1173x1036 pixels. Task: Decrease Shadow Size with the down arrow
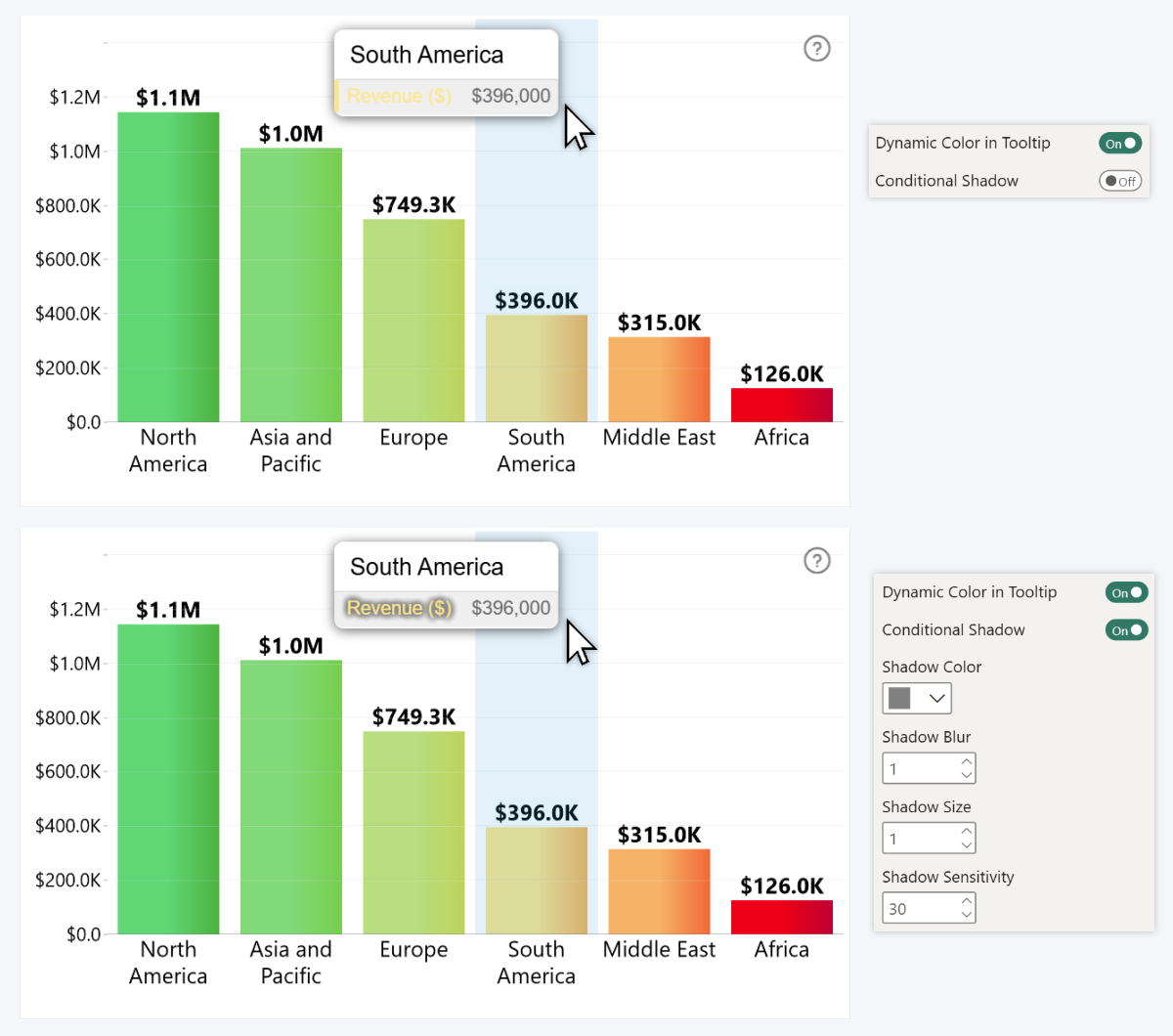[967, 844]
